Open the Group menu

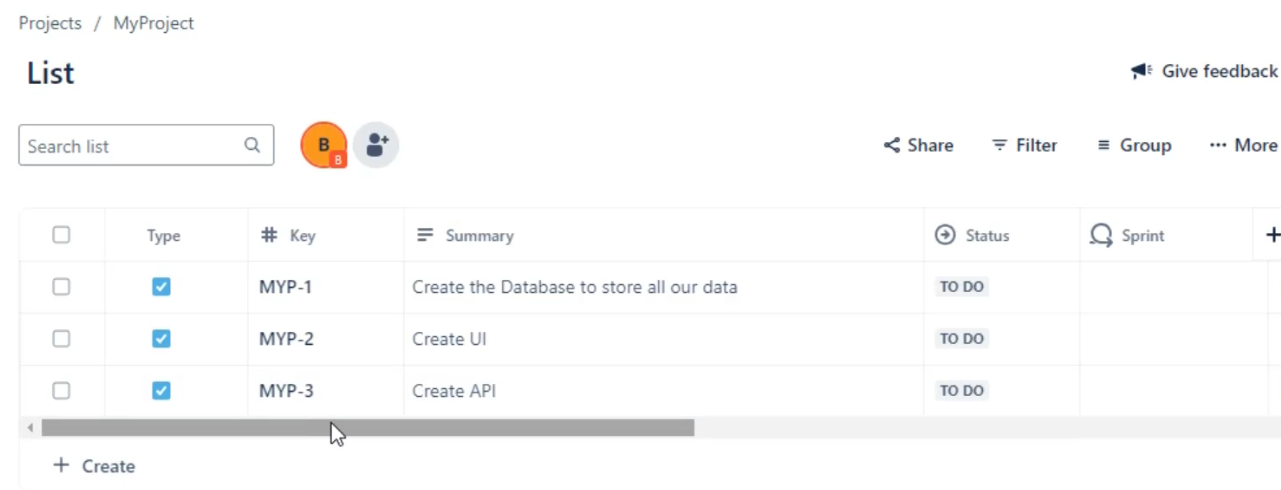tap(1134, 145)
